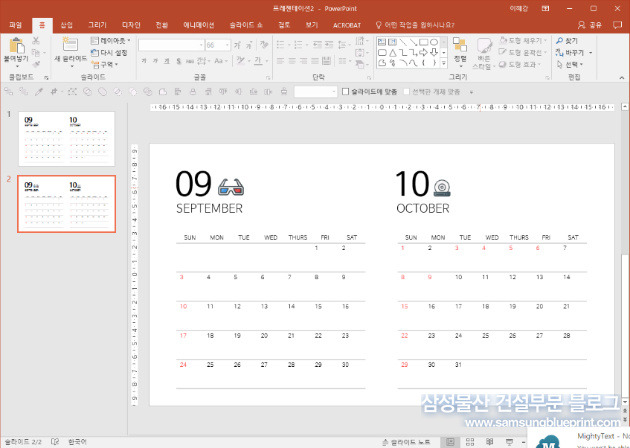Open the font size 66 combo box
This screenshot has height=448, width=630.
218,45
